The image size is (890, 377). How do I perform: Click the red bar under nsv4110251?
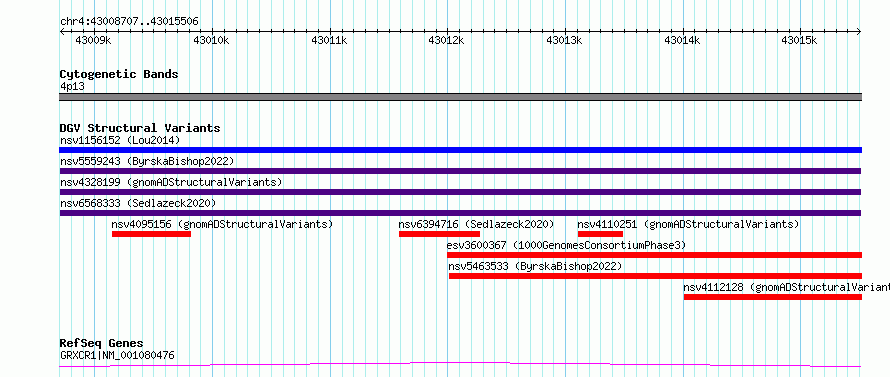coord(600,234)
